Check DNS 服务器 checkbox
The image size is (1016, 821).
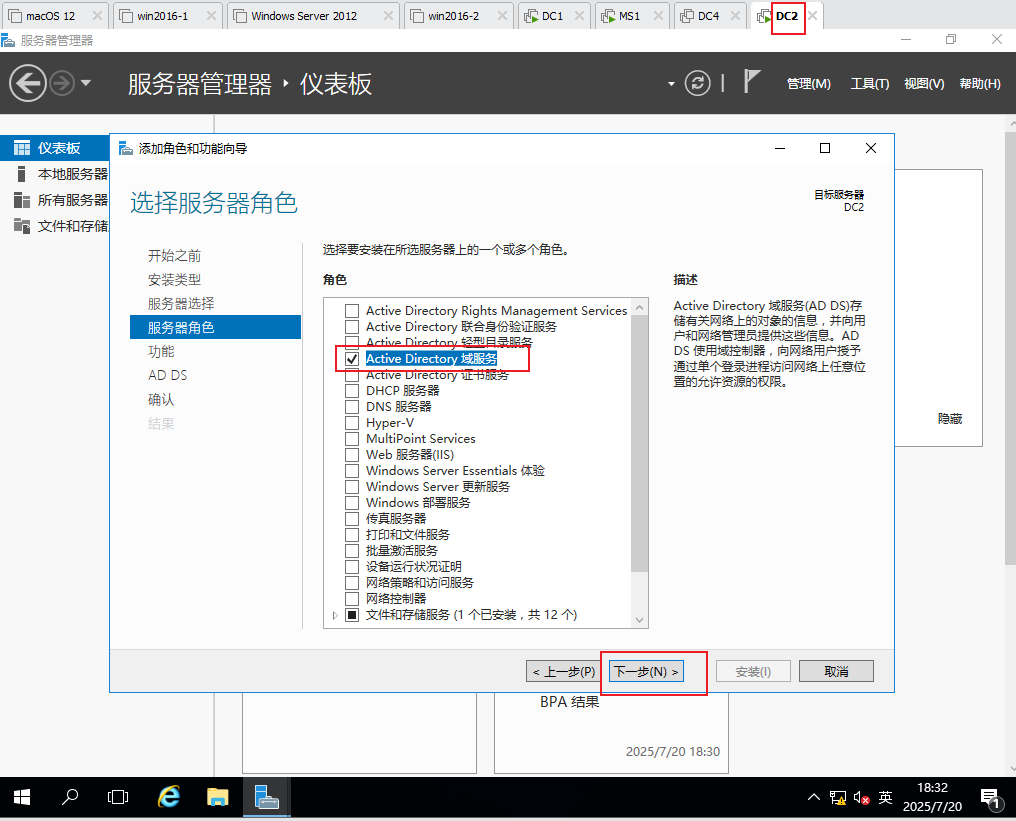(352, 406)
